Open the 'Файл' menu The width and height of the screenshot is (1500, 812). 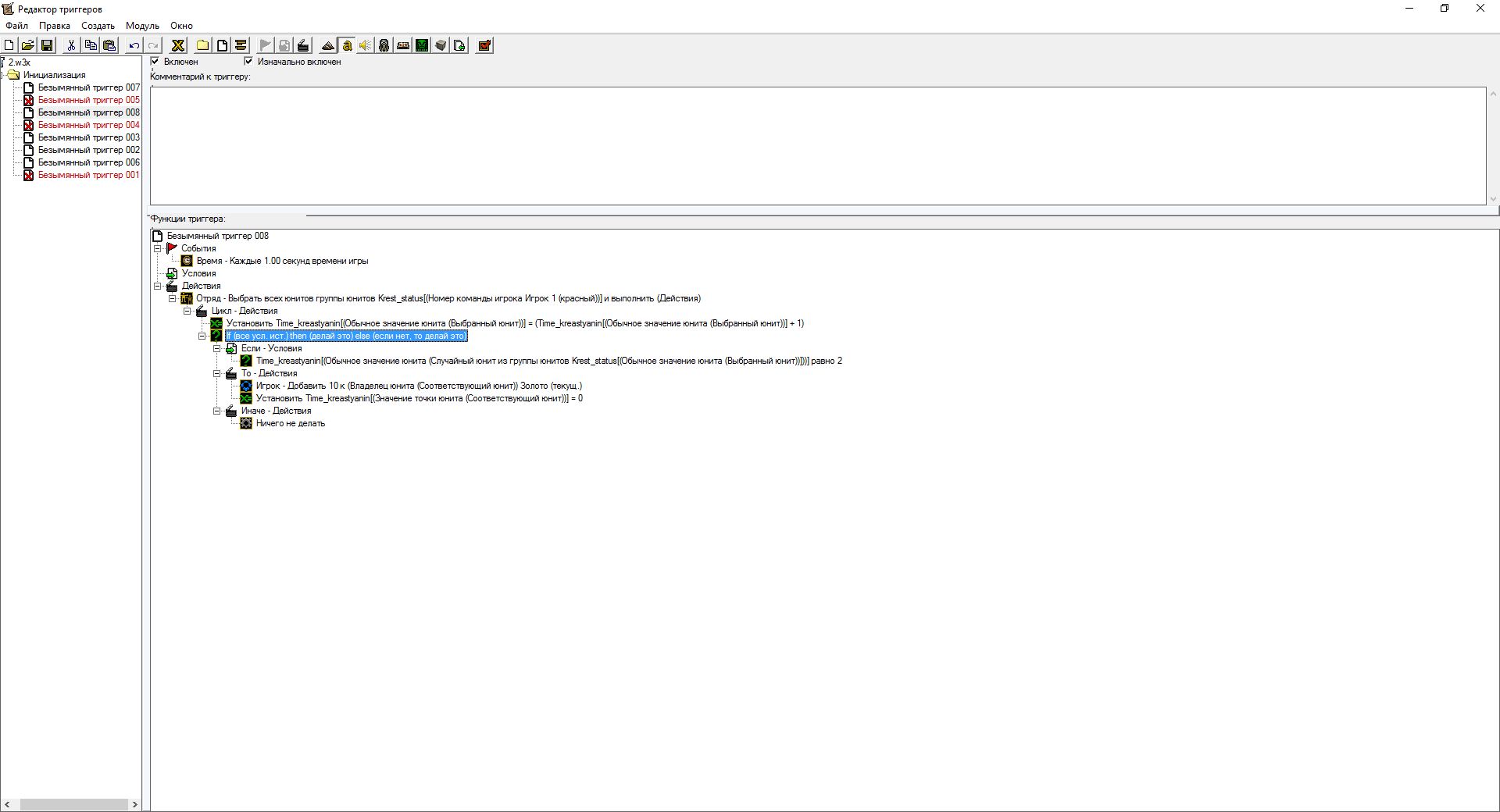tap(16, 26)
